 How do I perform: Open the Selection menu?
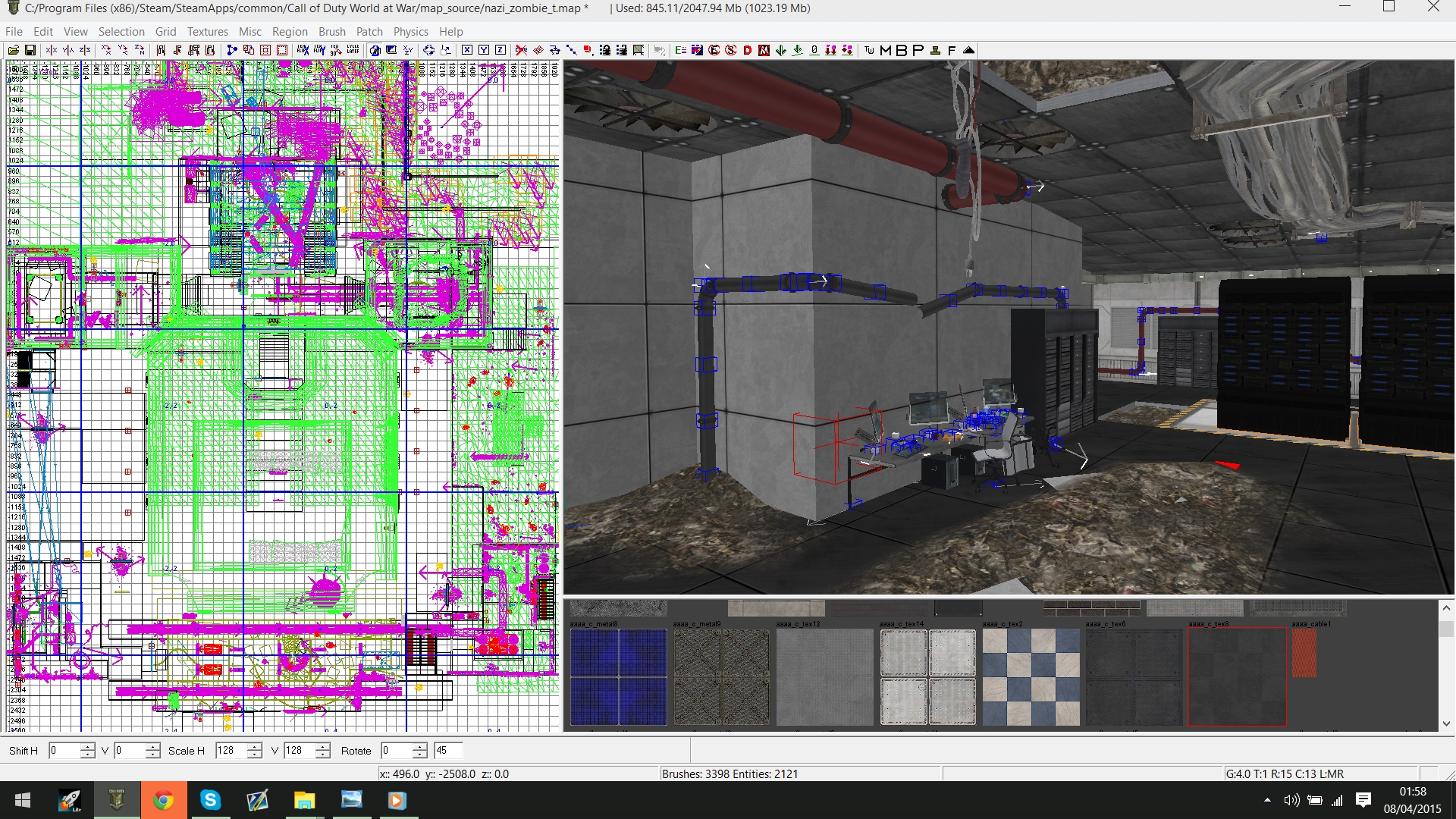coord(121,31)
